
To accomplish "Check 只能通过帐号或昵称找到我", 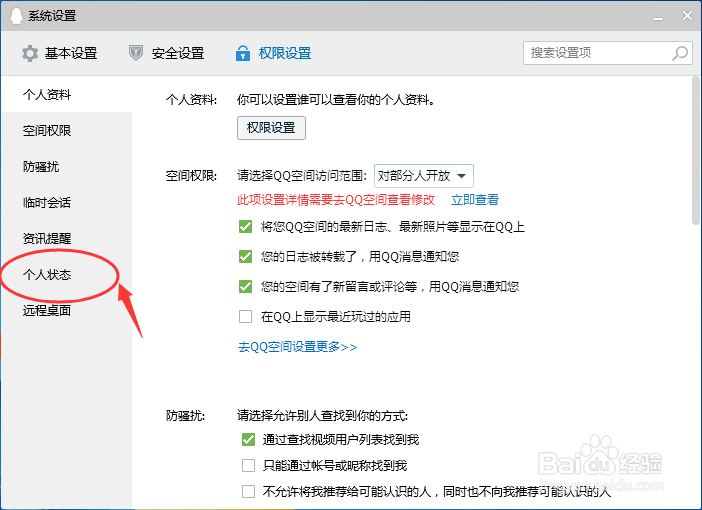I will click(248, 466).
